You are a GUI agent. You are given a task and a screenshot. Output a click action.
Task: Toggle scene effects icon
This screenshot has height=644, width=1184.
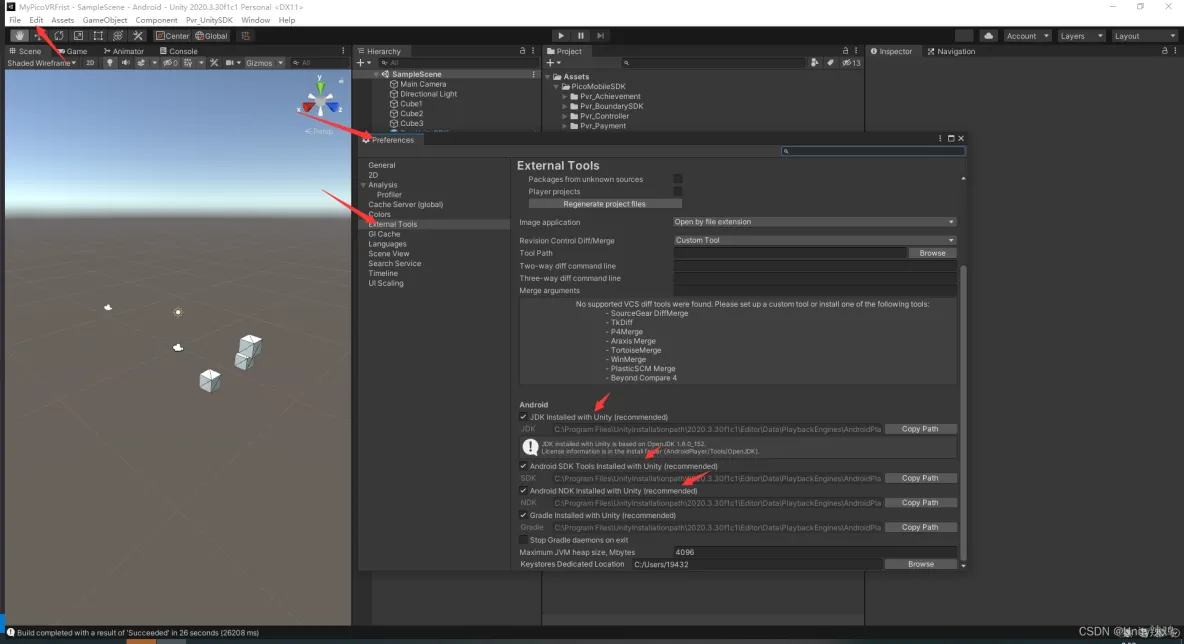click(x=141, y=63)
